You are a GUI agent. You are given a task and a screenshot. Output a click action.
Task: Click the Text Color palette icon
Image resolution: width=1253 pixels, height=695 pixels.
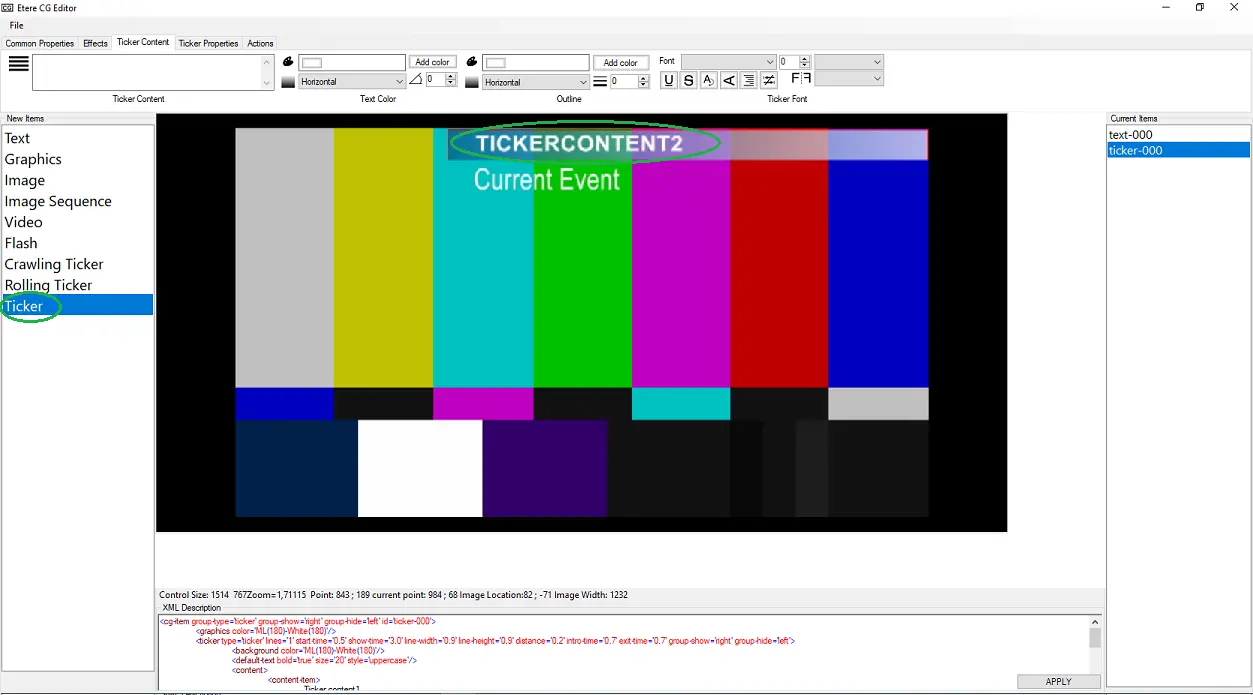click(288, 62)
